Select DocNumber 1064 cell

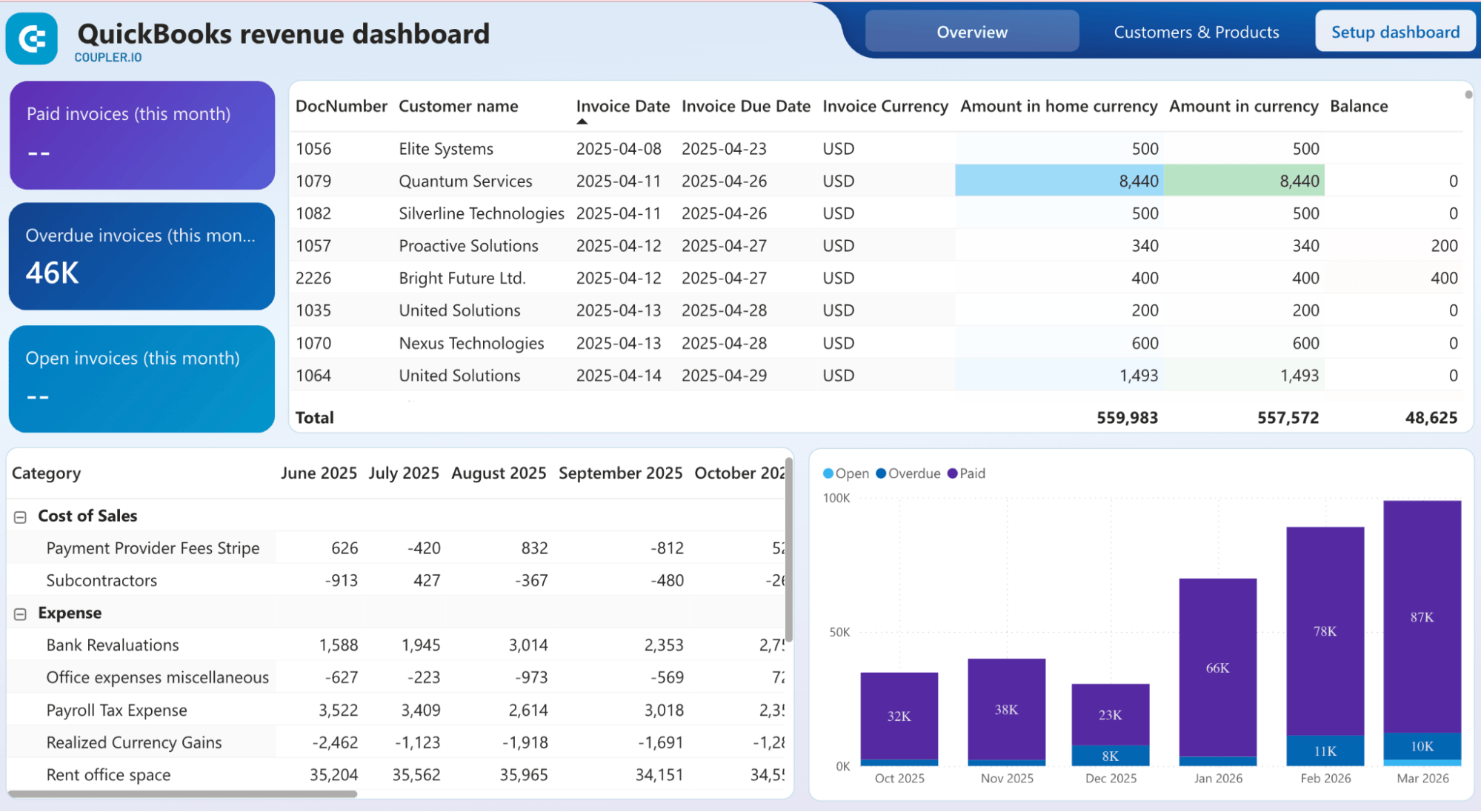click(x=313, y=376)
